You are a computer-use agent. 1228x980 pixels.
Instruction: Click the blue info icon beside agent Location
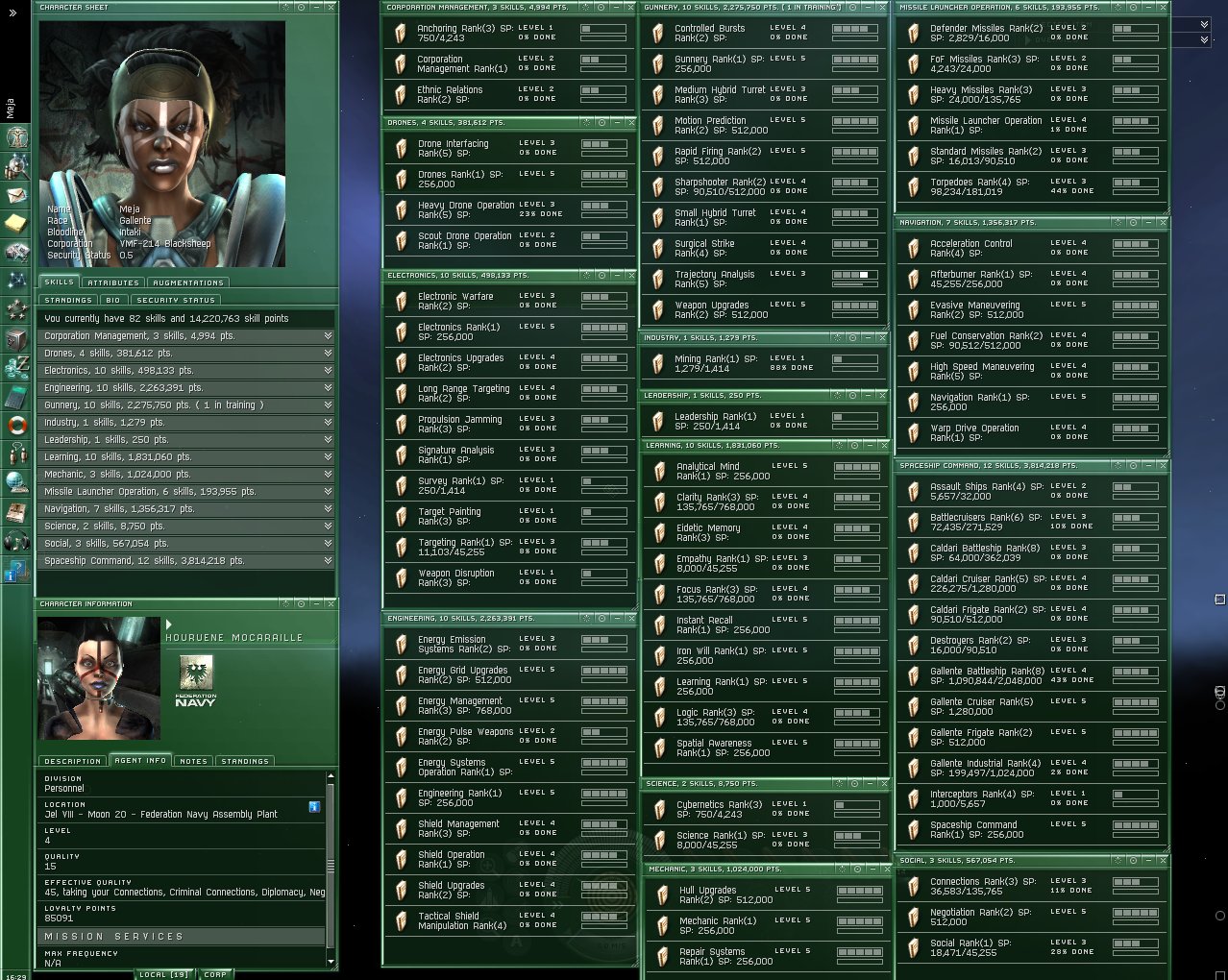[314, 807]
